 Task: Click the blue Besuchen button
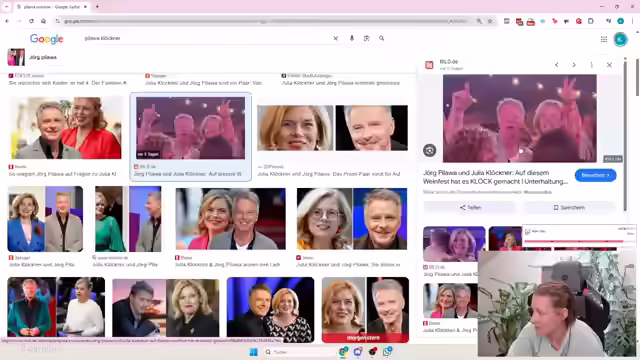click(596, 175)
